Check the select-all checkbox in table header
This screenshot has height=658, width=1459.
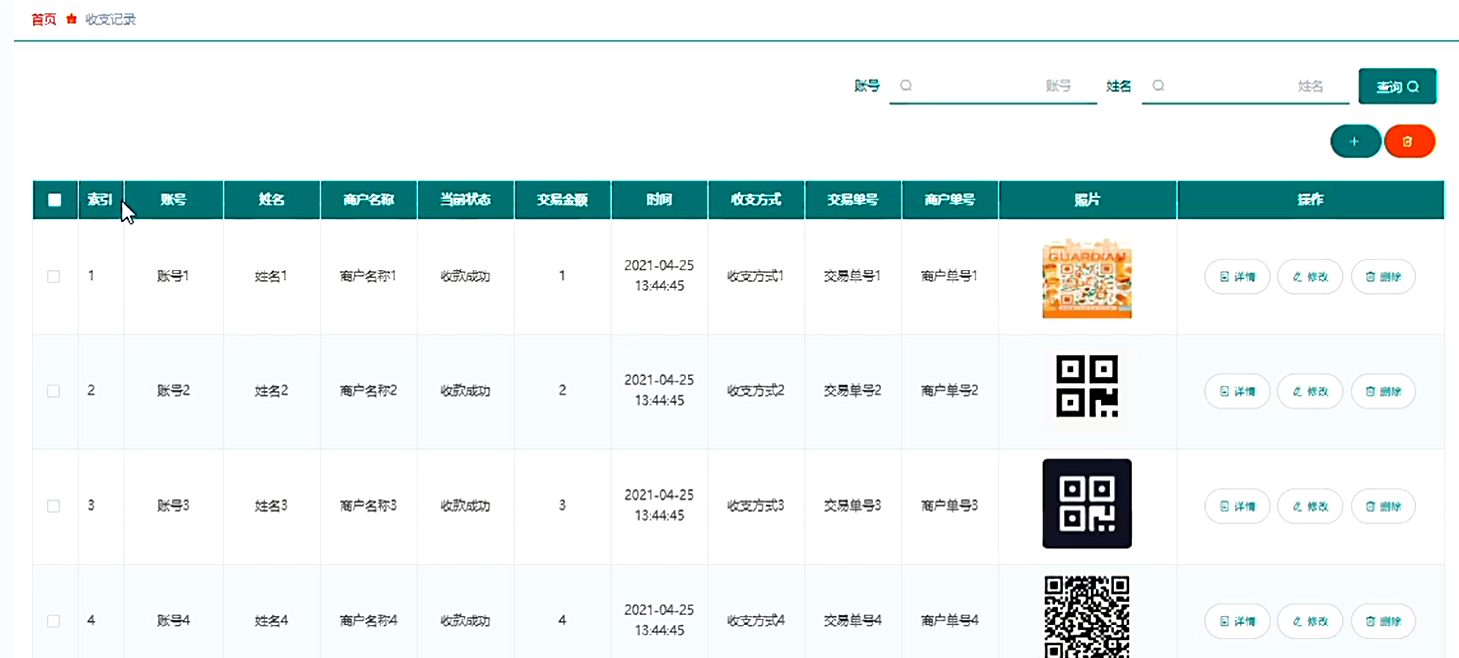point(54,199)
